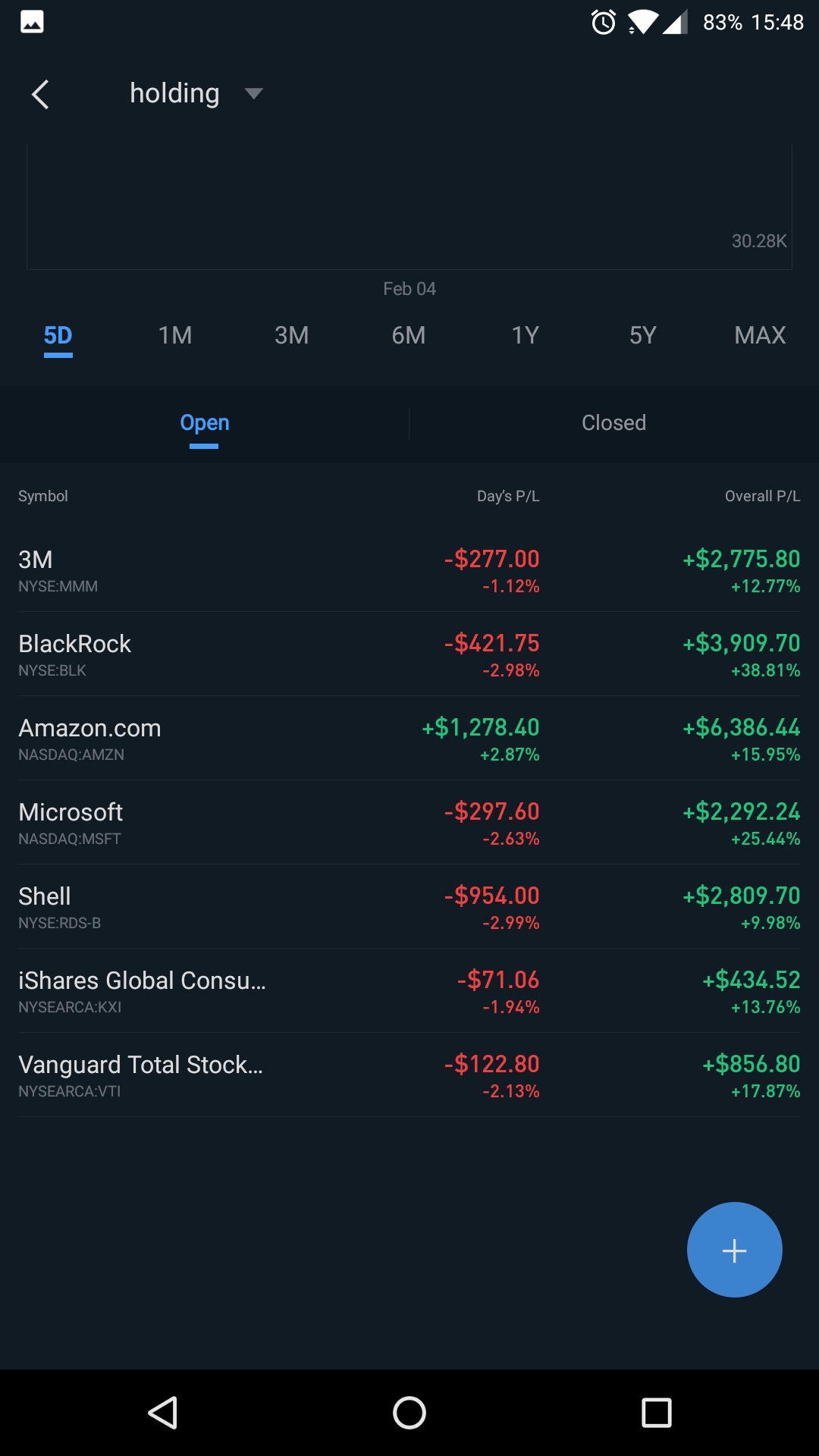Select the MAX chart range

[x=760, y=335]
